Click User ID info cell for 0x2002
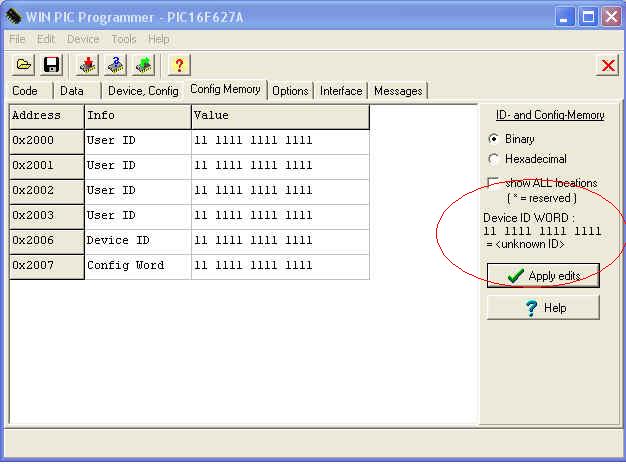 pos(138,192)
